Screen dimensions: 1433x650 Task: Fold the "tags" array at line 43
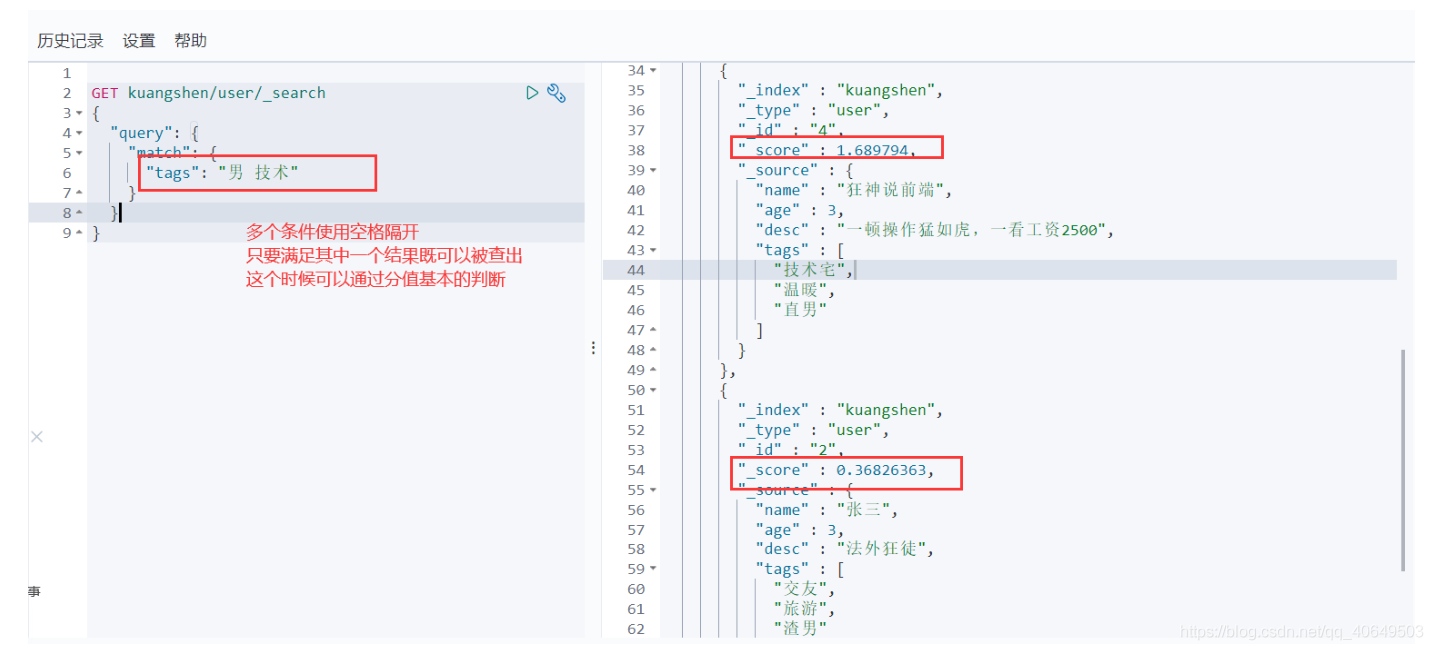(x=653, y=250)
